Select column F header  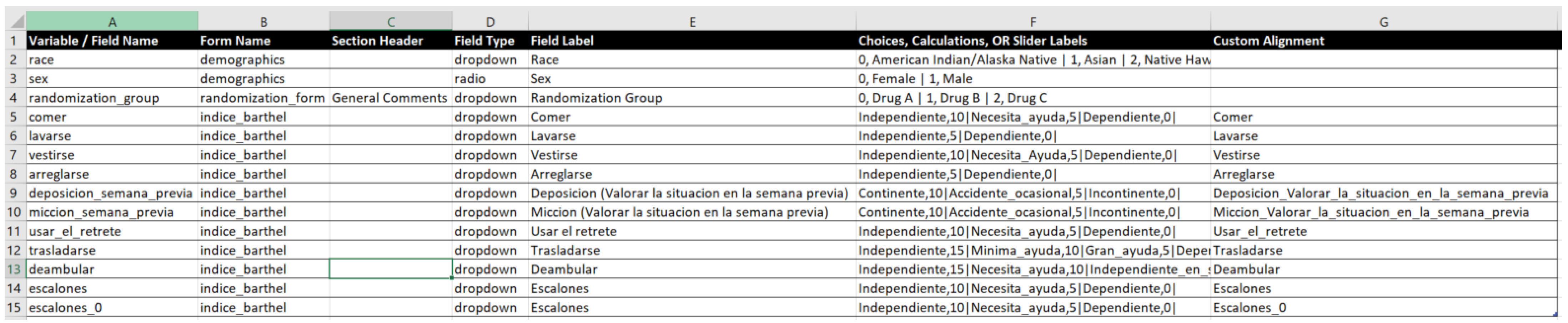(1032, 22)
